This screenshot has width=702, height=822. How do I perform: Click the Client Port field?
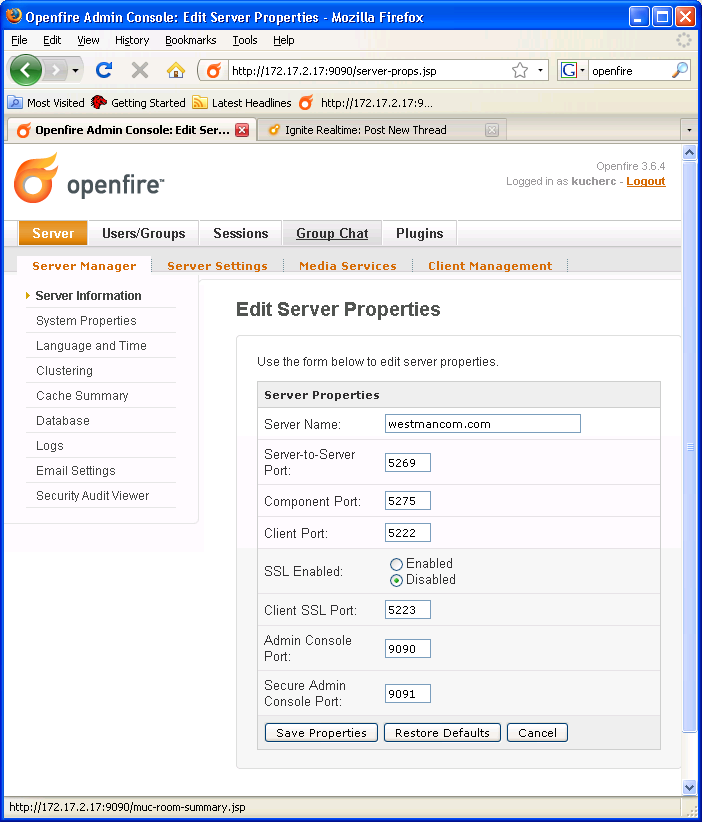(407, 533)
